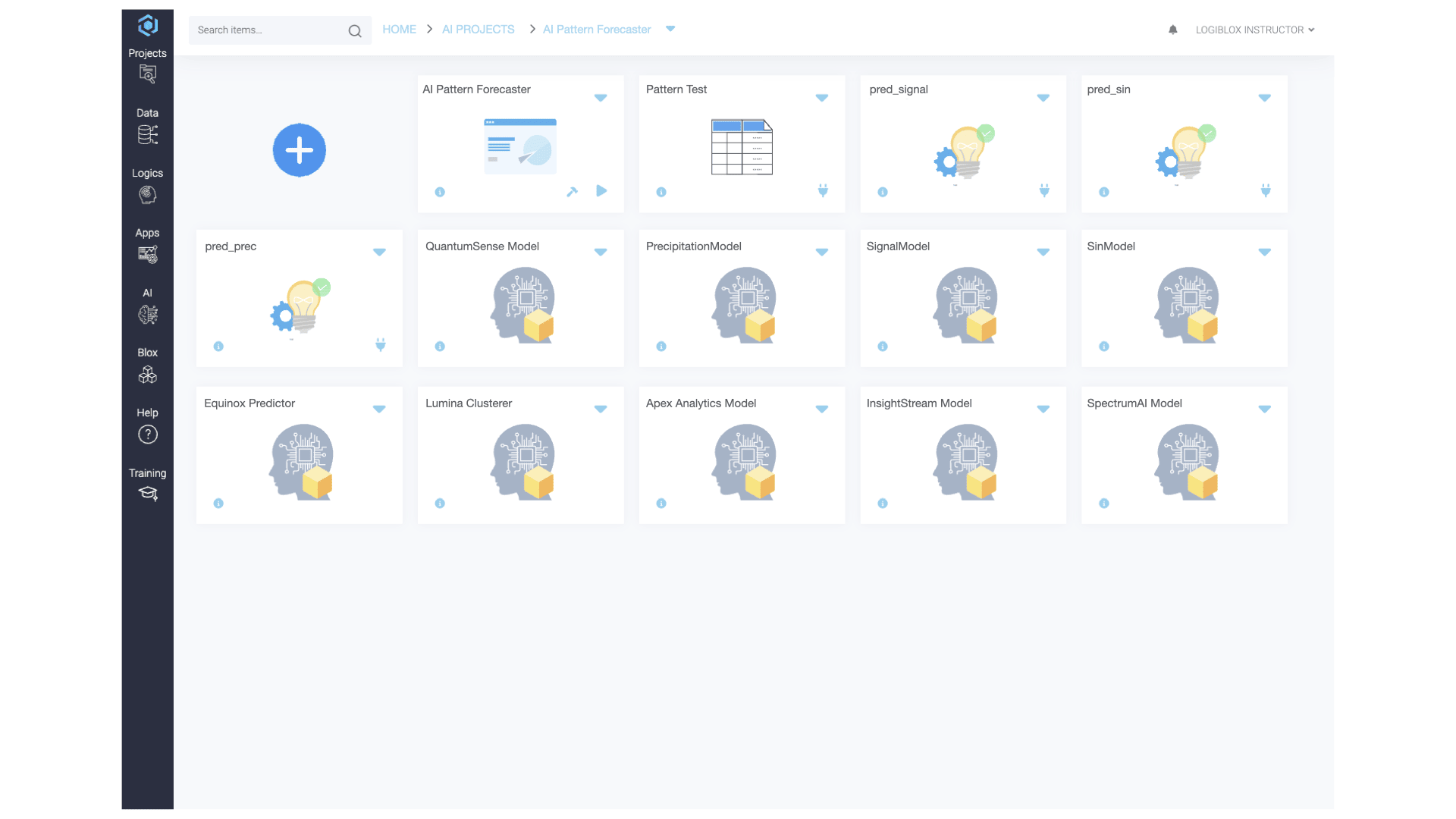Expand dropdown on SpectrumAI Model card
Image resolution: width=1456 pixels, height=819 pixels.
(1264, 409)
